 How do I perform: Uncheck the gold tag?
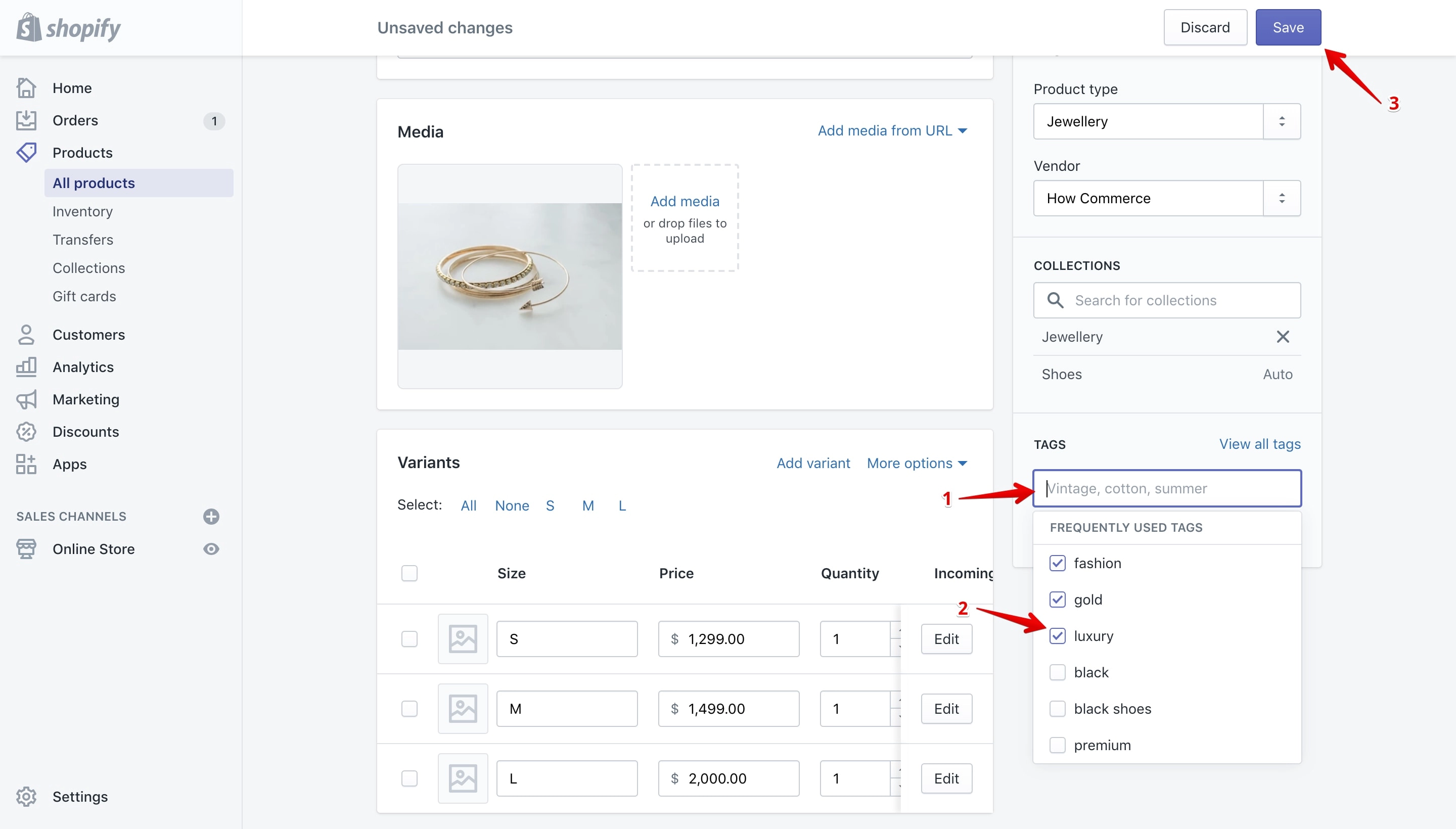(1058, 600)
